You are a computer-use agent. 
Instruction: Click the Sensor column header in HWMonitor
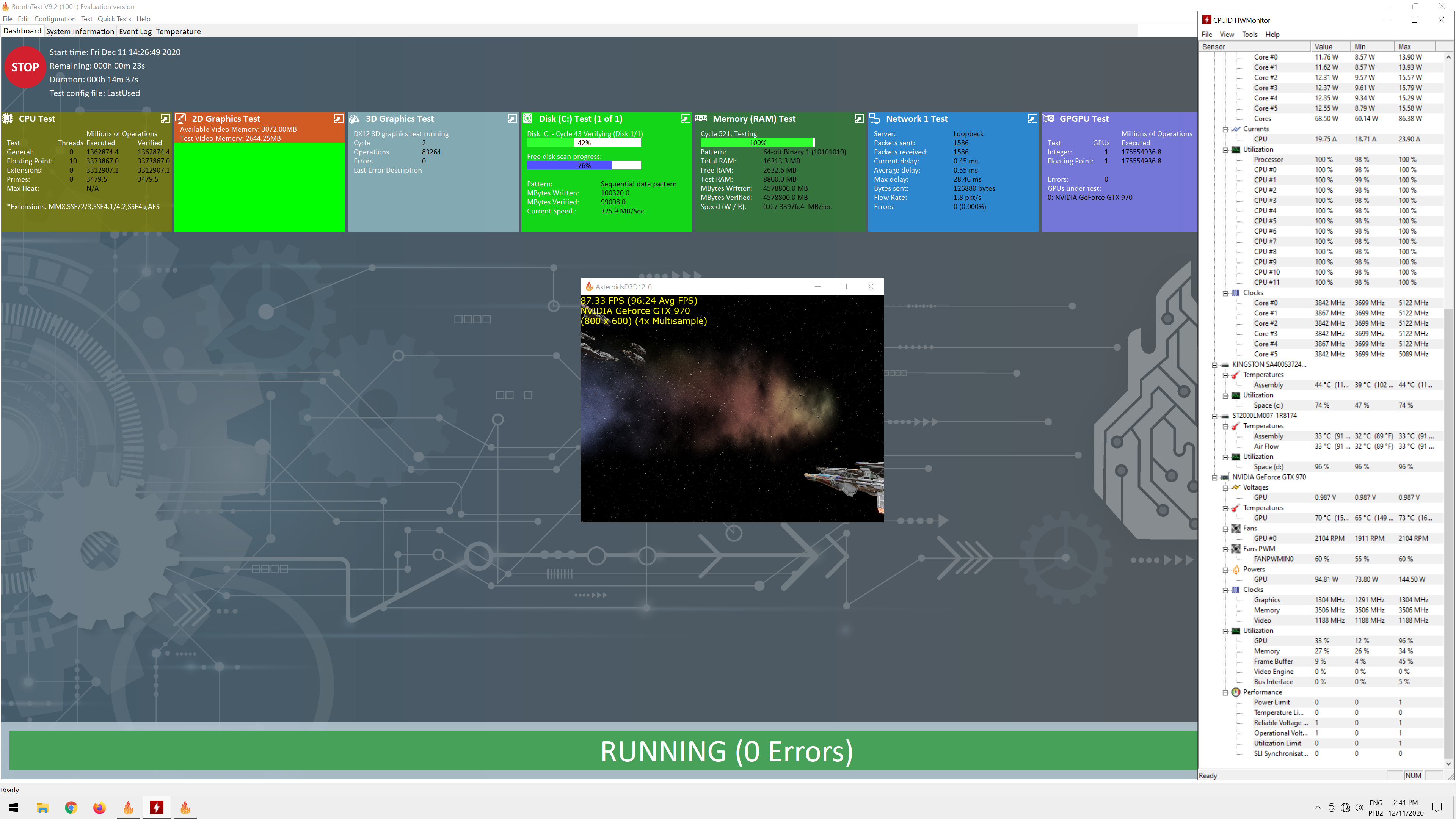pyautogui.click(x=1254, y=46)
